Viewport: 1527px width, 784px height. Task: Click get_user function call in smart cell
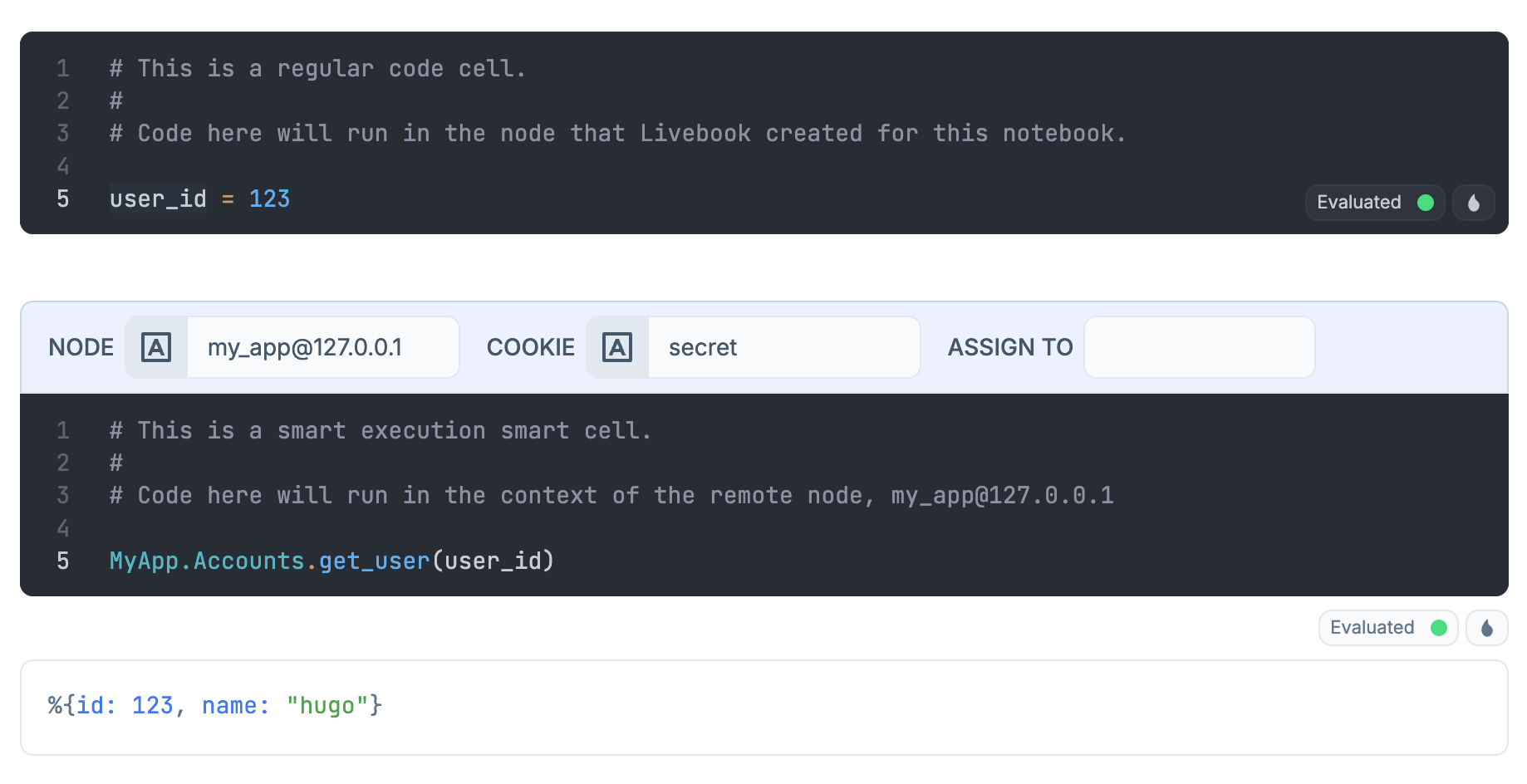[374, 561]
